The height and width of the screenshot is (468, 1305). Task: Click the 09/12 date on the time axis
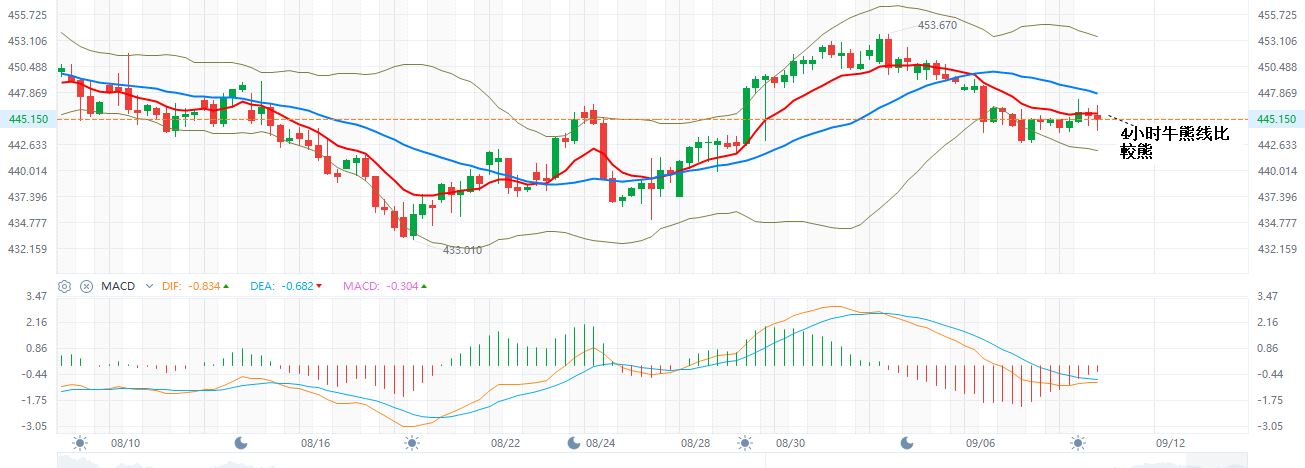[x=1171, y=442]
